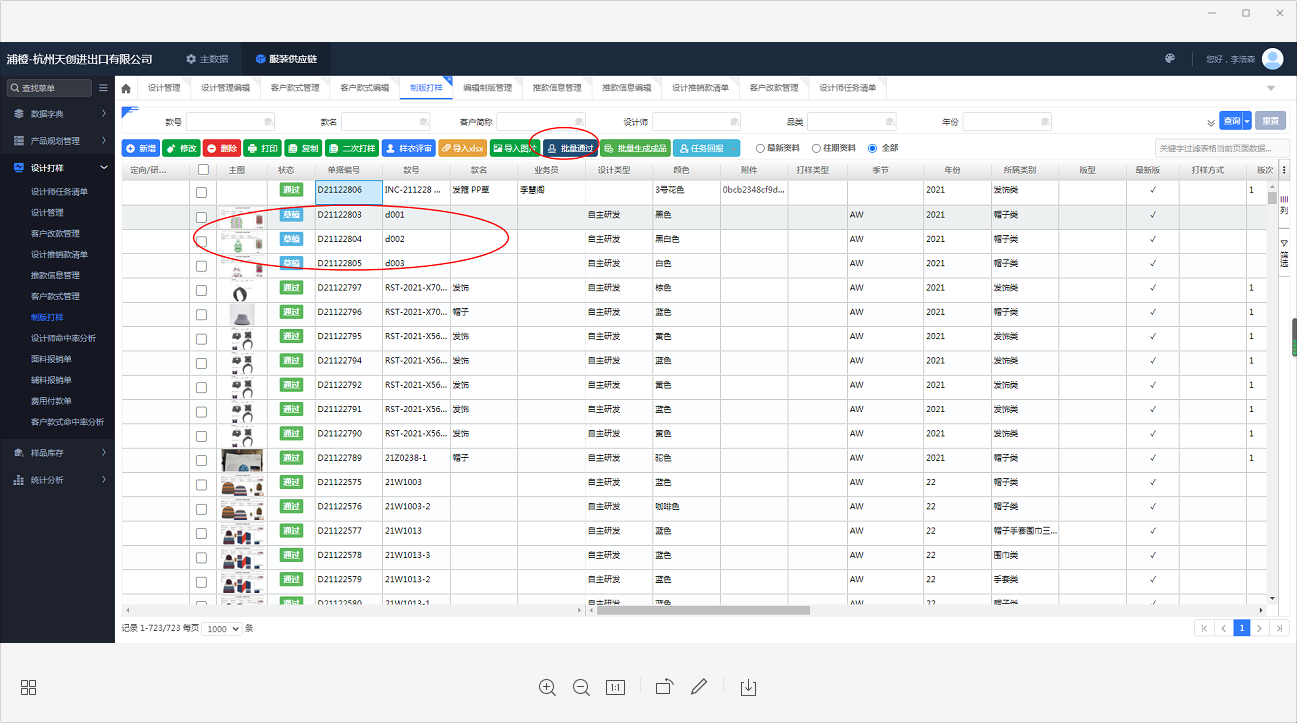Select the 全部 radio option
The height and width of the screenshot is (723, 1297).
873,148
